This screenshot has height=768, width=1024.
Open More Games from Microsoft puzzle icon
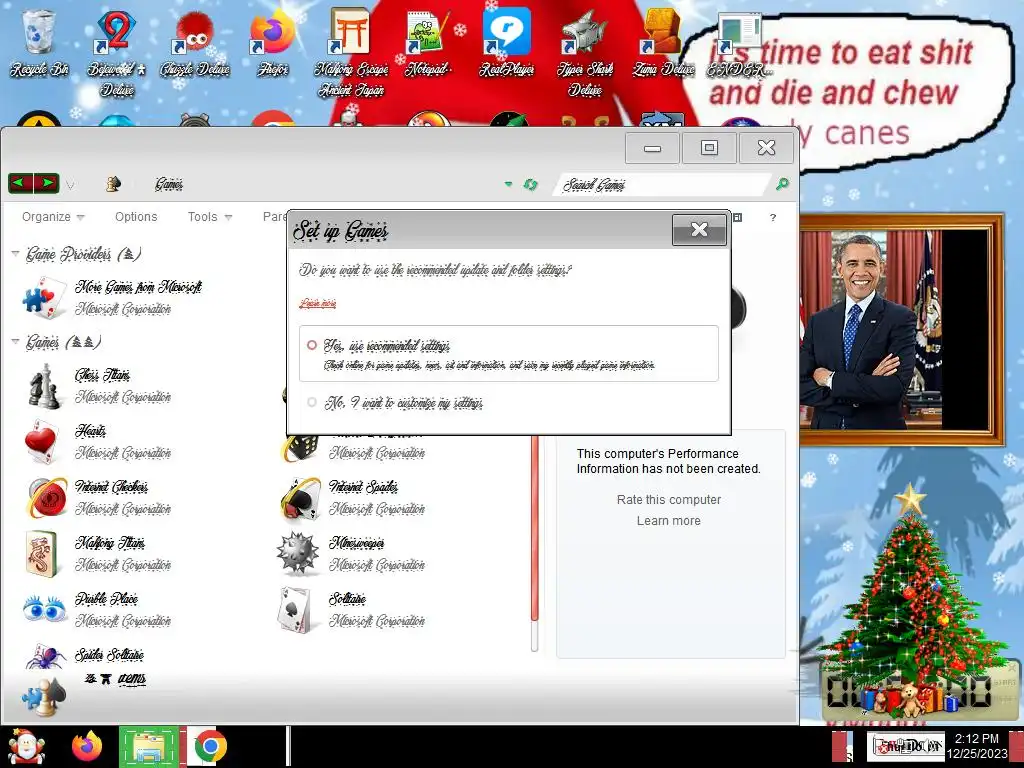pyautogui.click(x=44, y=298)
